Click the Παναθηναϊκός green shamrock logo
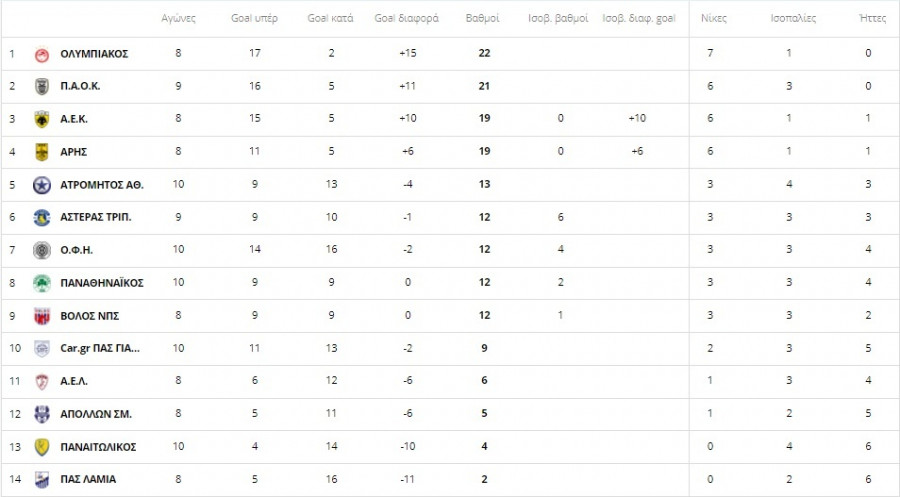900x497 pixels. 42,283
